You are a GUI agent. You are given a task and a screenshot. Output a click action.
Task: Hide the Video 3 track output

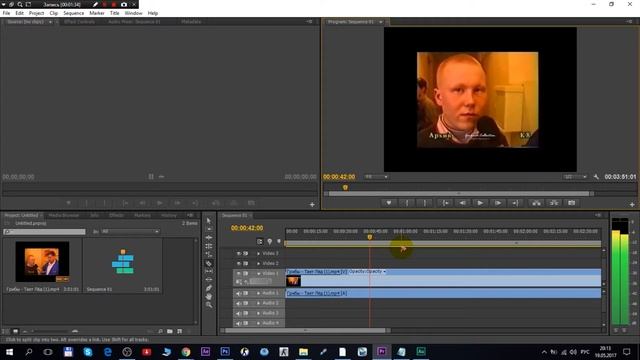point(239,253)
